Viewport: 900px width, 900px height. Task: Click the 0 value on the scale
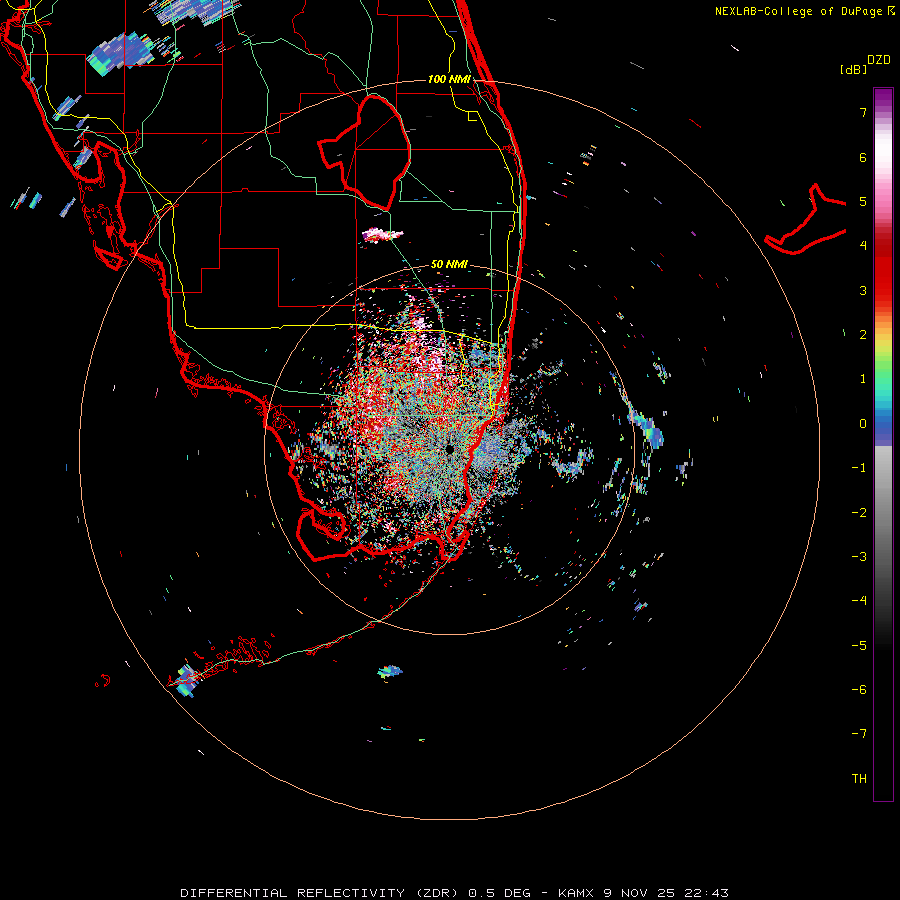pos(863,424)
